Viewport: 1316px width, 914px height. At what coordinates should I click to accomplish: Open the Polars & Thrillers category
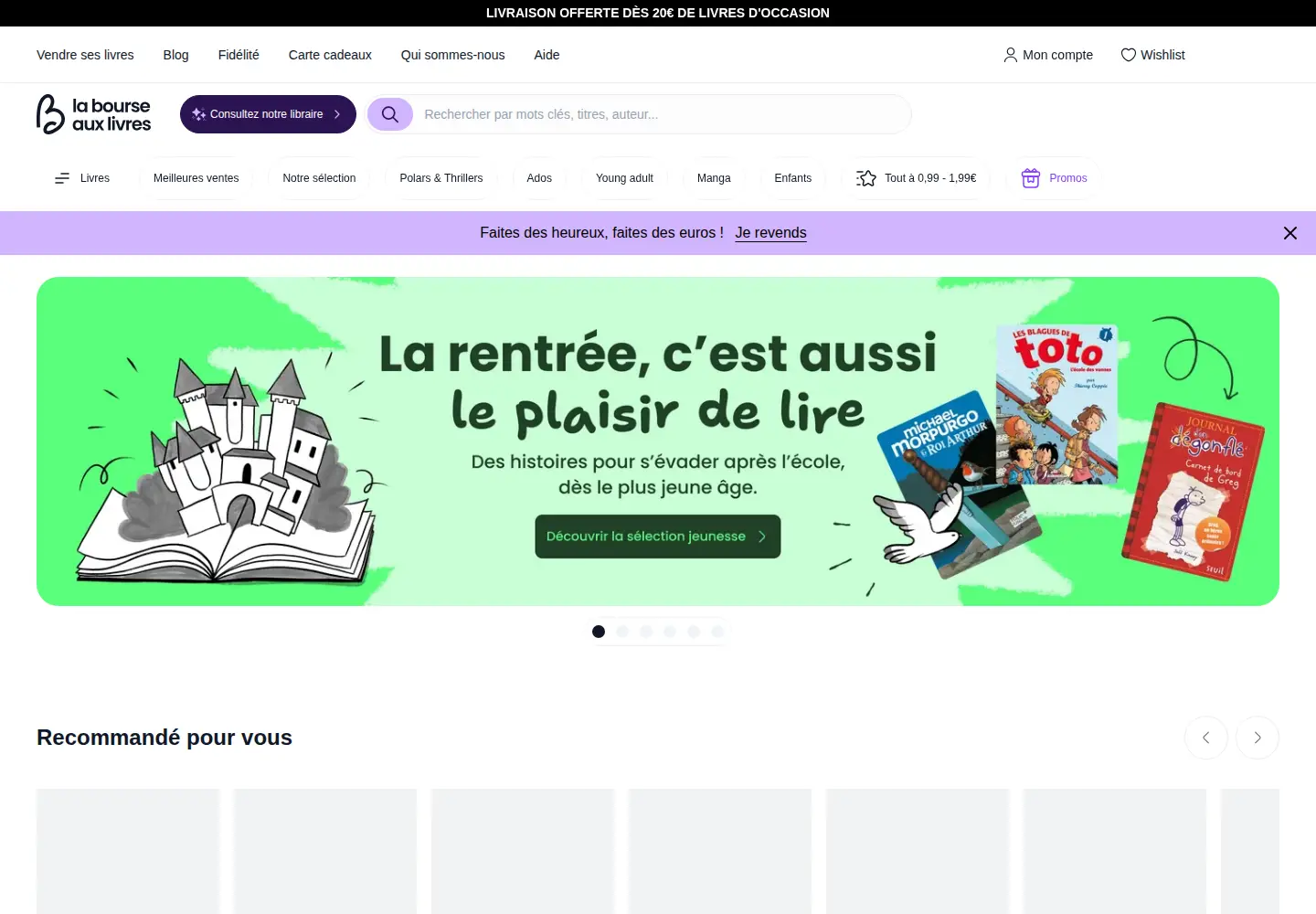pyautogui.click(x=441, y=178)
